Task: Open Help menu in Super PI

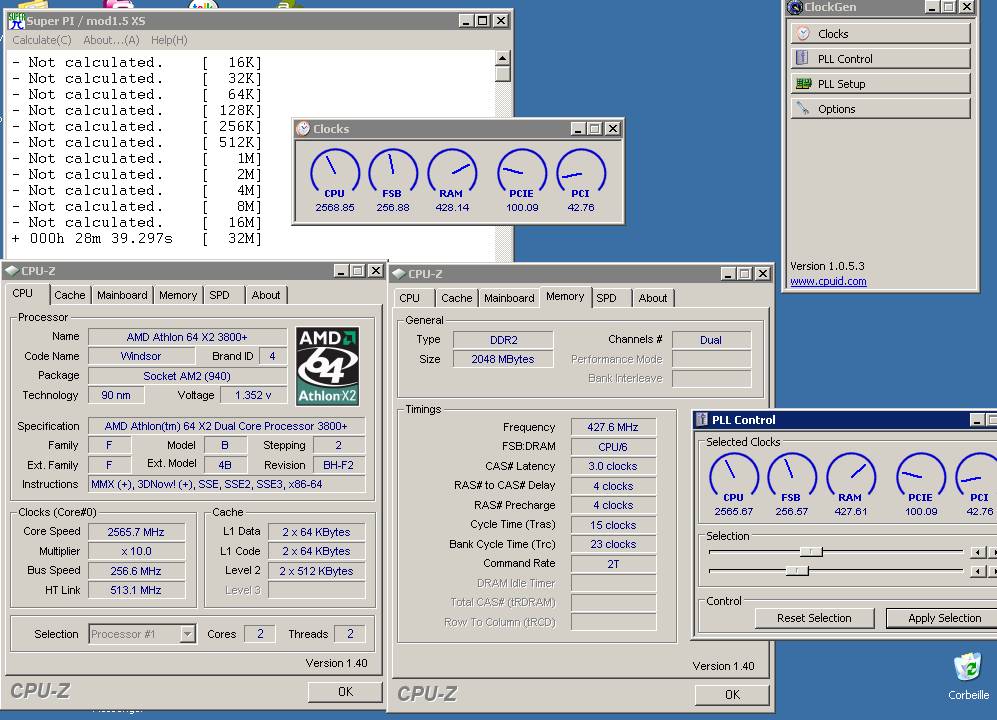Action: point(169,40)
